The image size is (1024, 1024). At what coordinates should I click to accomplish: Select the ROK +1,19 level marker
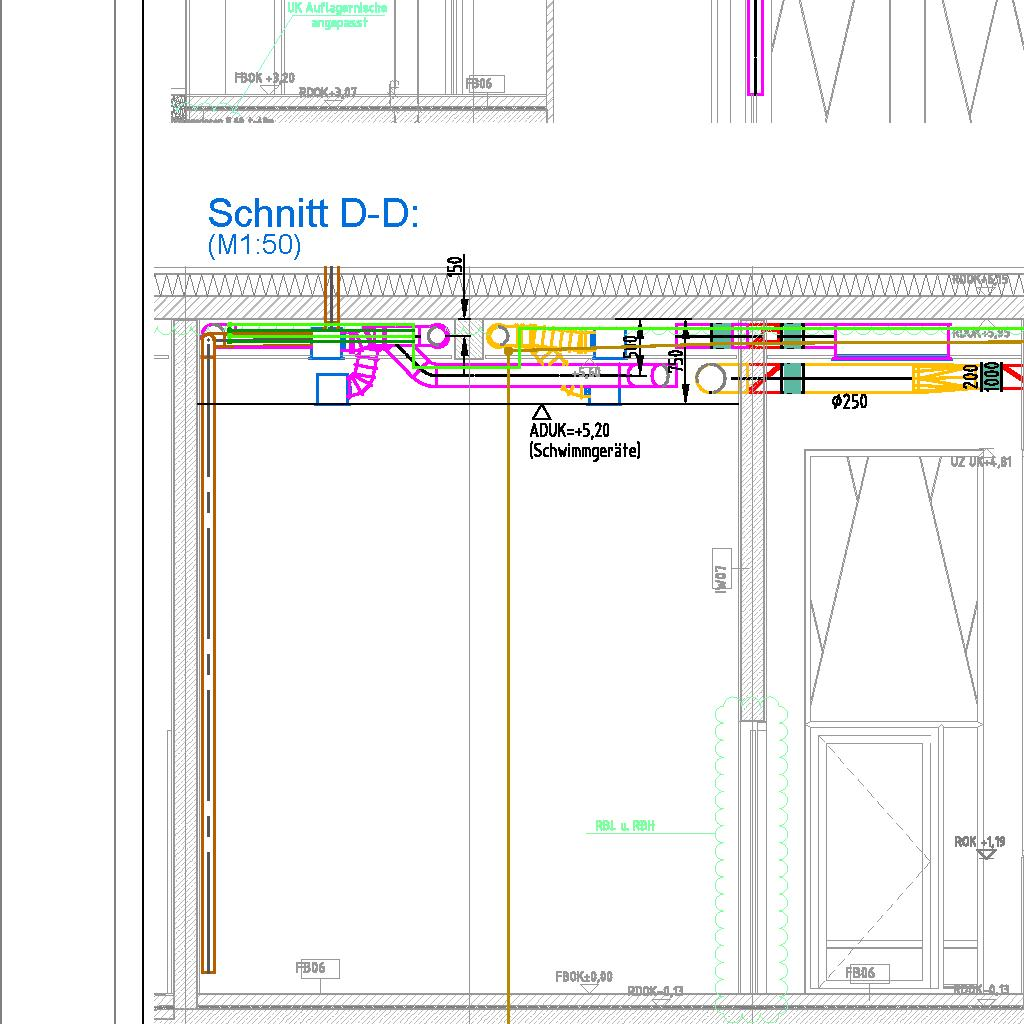[x=979, y=842]
